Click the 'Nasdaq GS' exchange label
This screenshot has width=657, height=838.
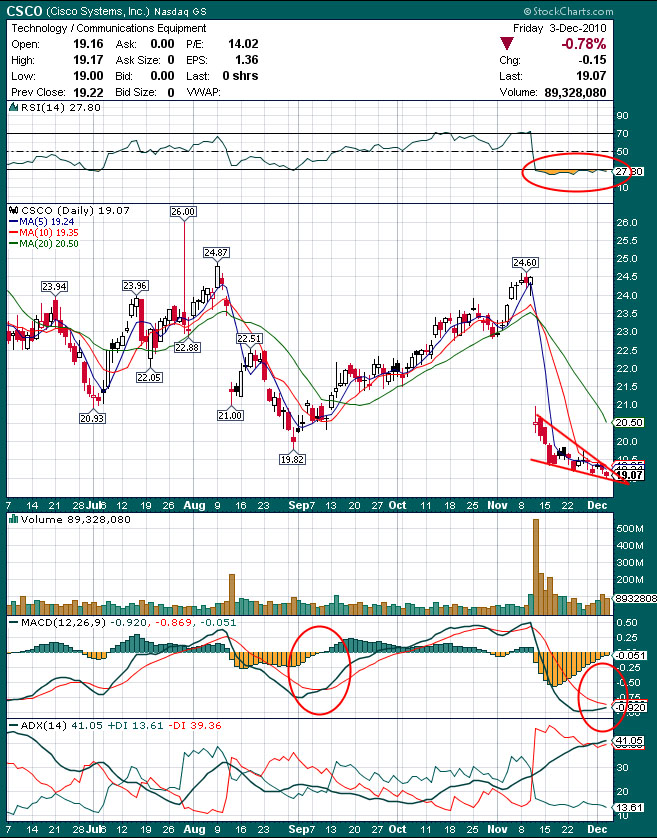click(180, 12)
